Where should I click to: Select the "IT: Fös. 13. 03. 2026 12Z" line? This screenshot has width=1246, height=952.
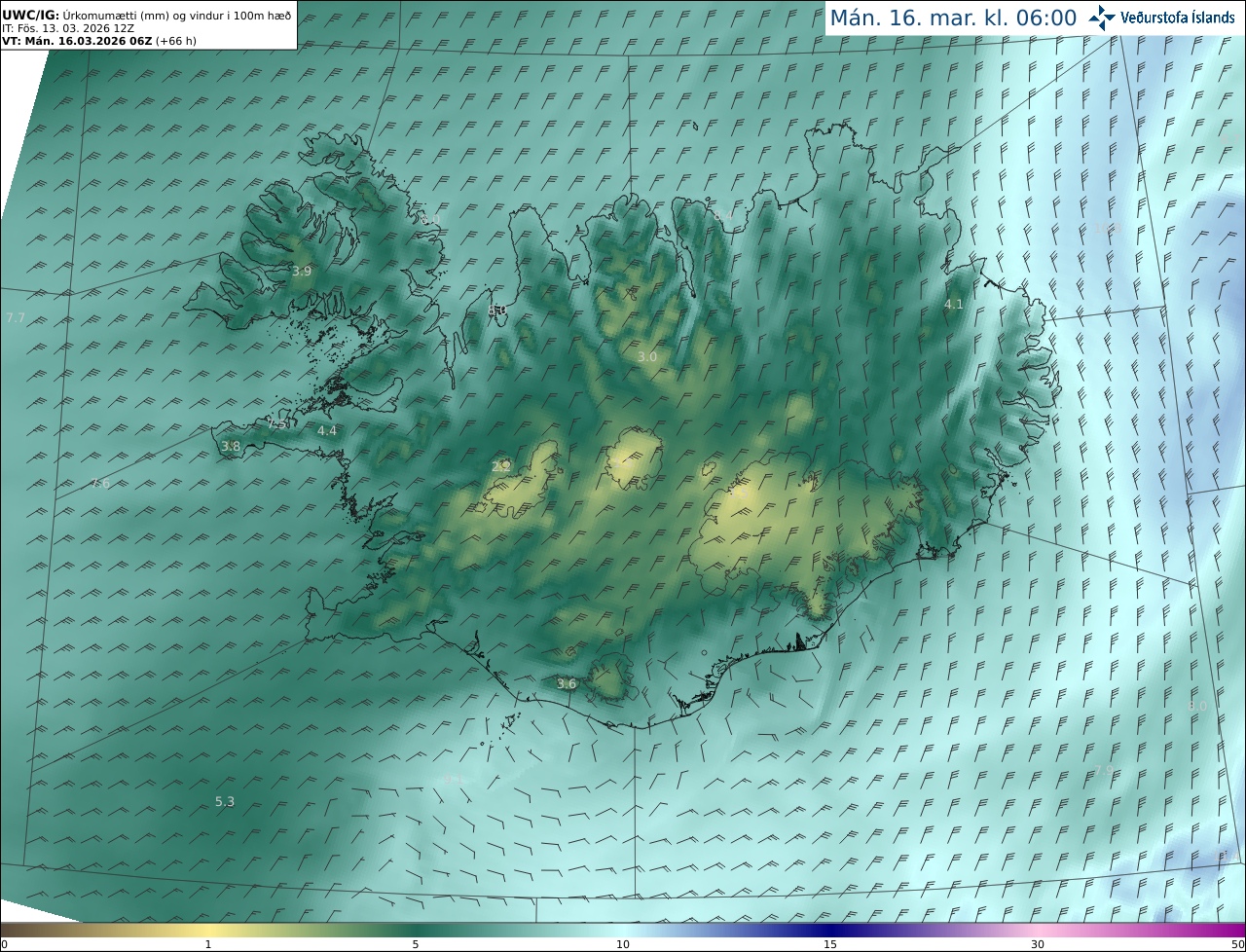(x=66, y=28)
